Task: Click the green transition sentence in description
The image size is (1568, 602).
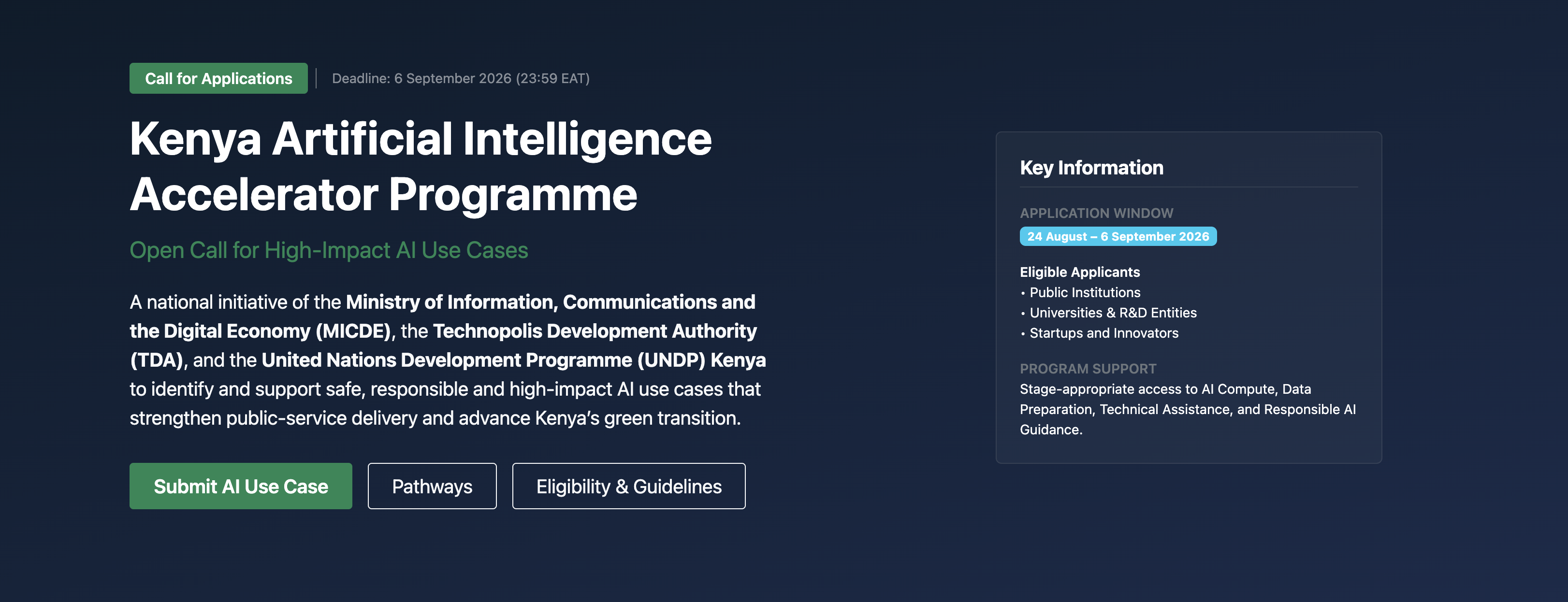Action: (435, 418)
